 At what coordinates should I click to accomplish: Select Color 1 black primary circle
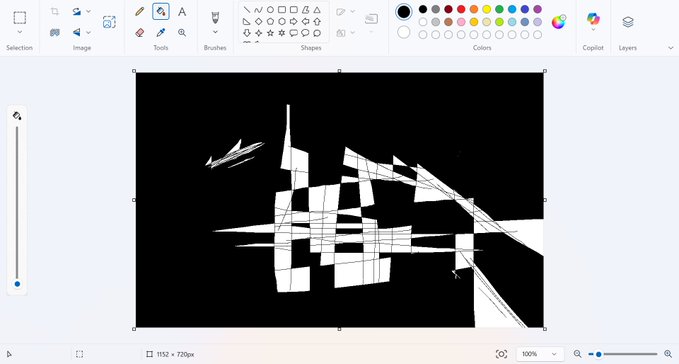coord(404,12)
